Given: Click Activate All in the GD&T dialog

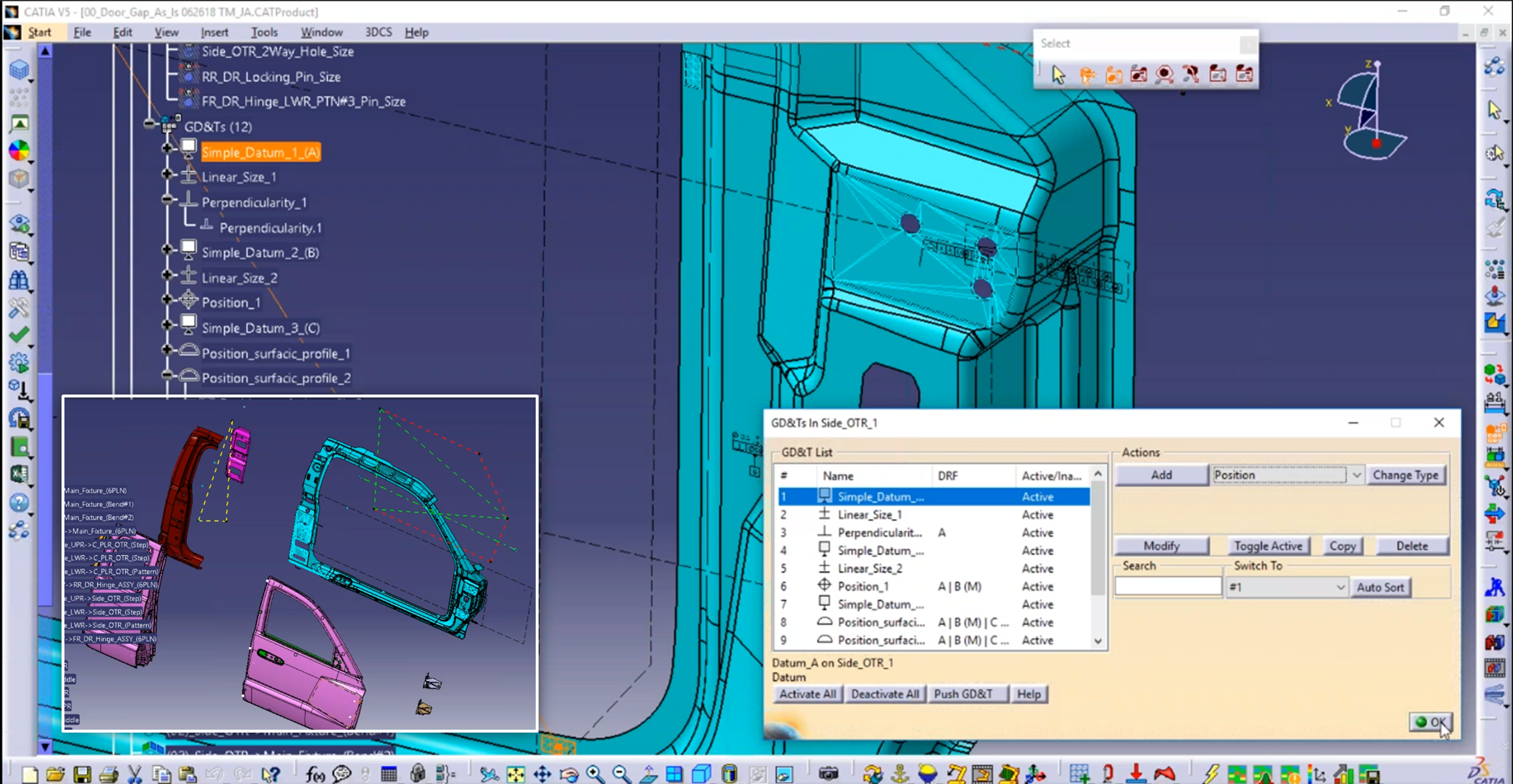Looking at the screenshot, I should pyautogui.click(x=806, y=694).
